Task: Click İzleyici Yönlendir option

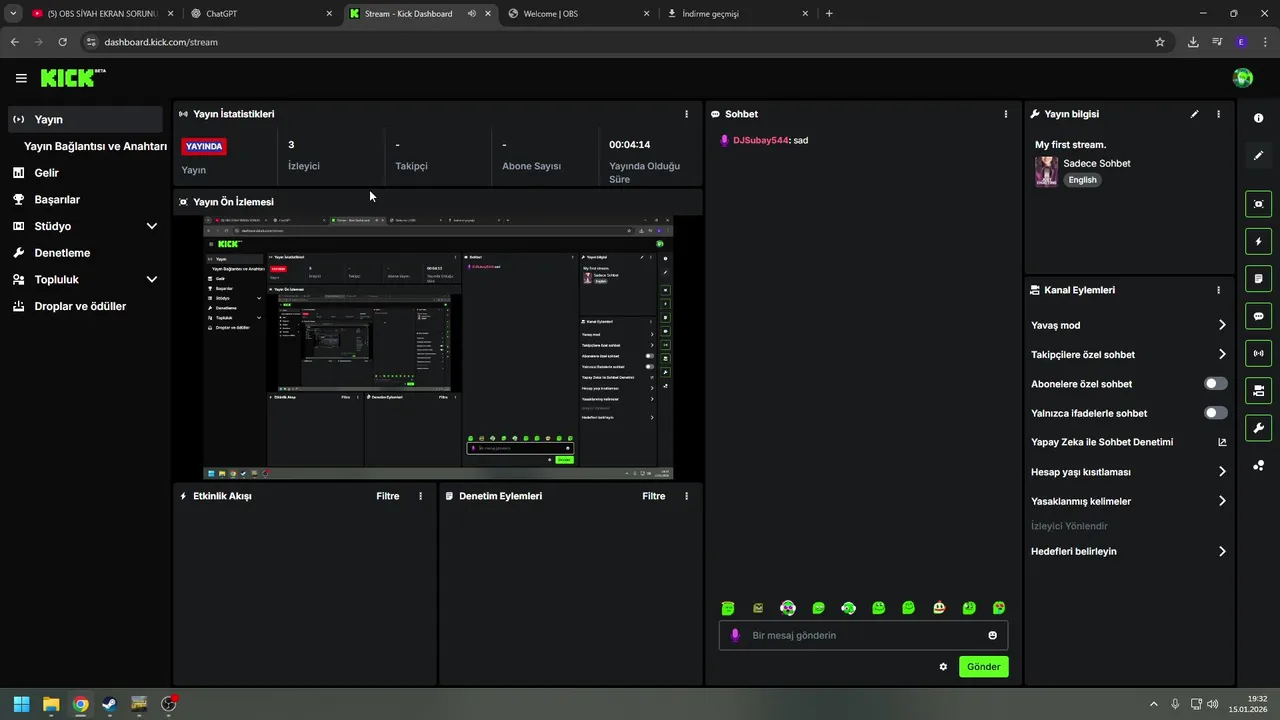Action: pos(1069,526)
